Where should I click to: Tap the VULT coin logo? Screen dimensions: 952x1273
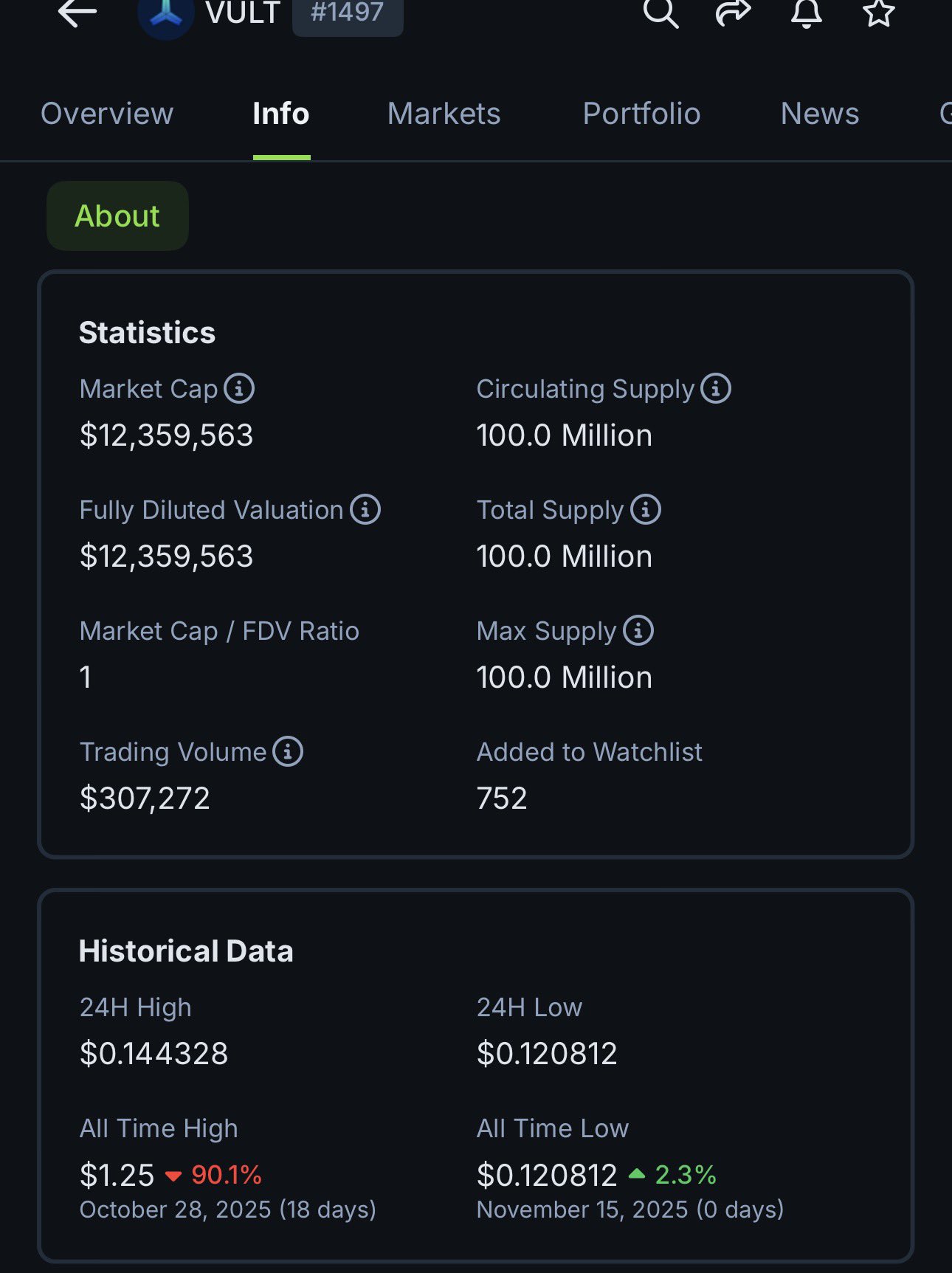(166, 13)
